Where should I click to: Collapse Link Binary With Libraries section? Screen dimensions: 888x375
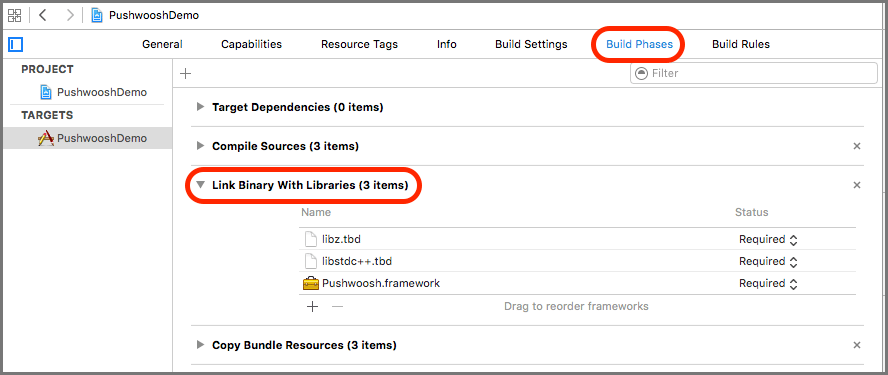tap(200, 185)
